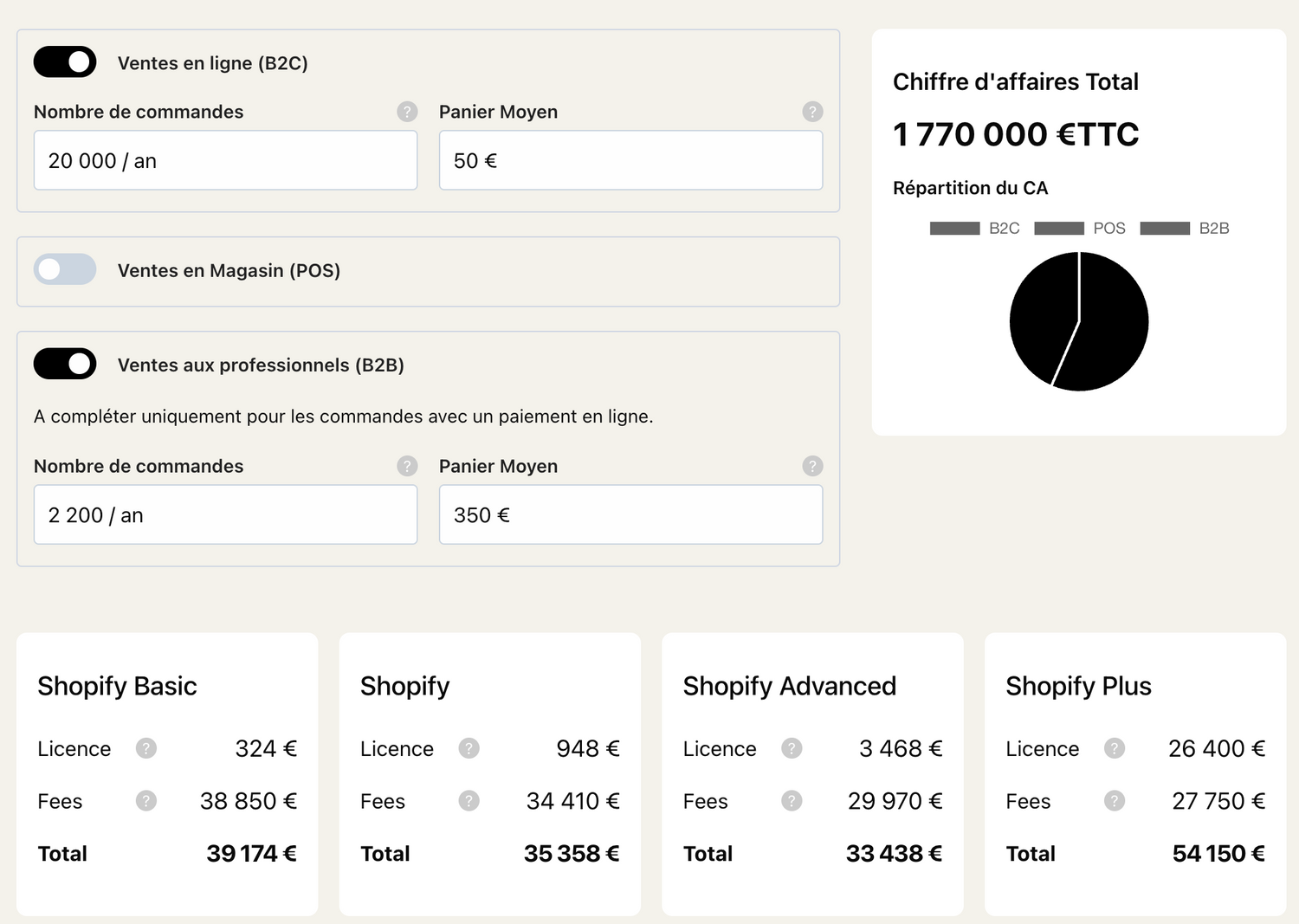Click the B2C order count input field
1299x924 pixels.
[x=225, y=160]
